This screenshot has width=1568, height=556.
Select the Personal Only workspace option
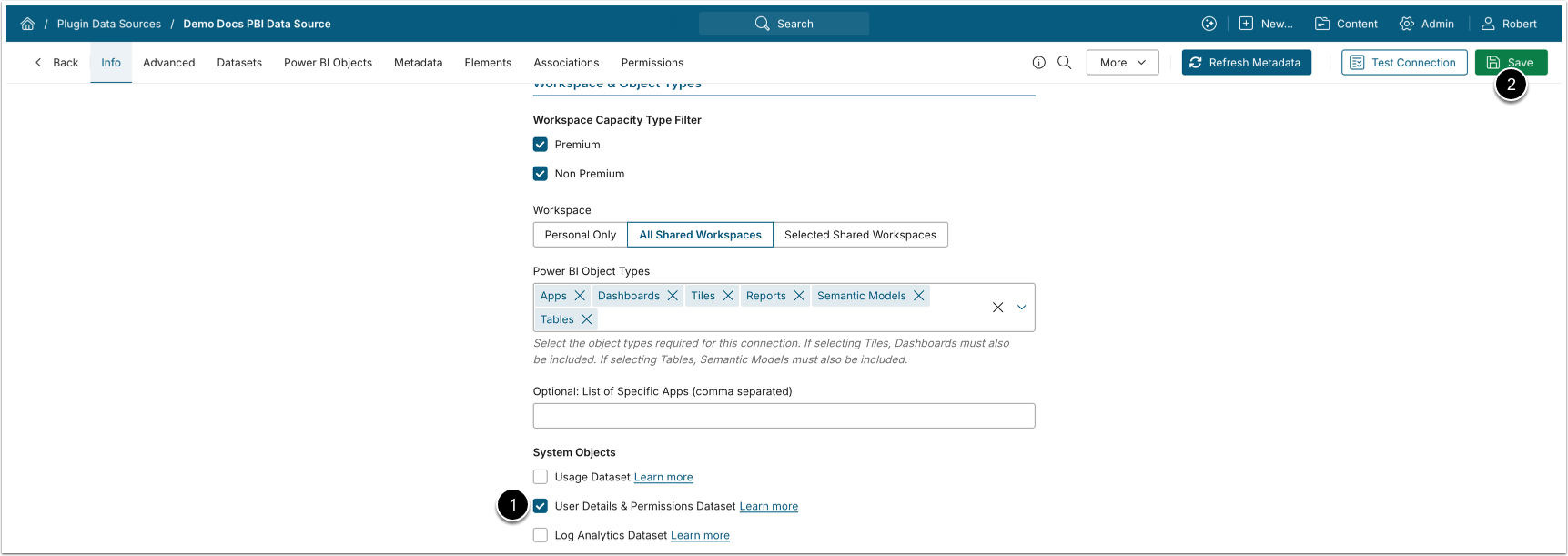coord(580,235)
